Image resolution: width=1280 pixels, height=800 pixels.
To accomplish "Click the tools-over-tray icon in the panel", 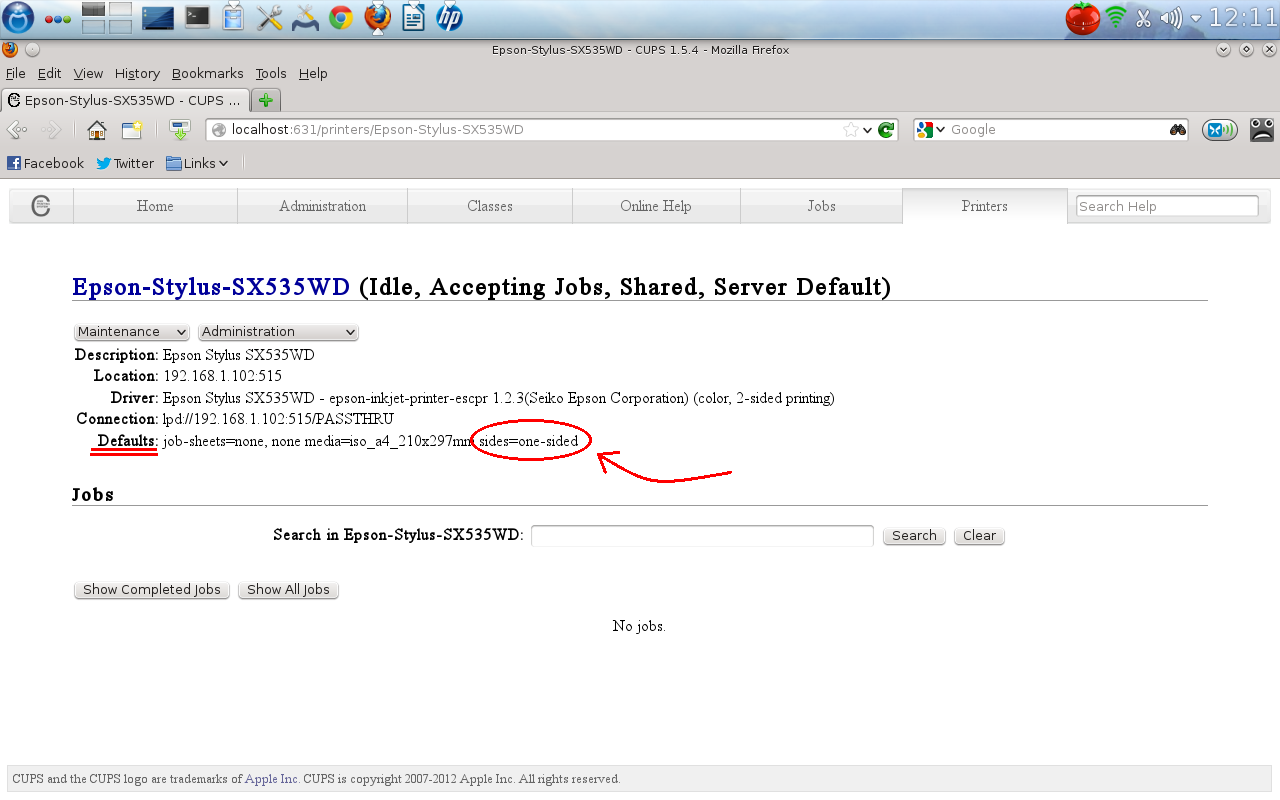I will click(305, 17).
